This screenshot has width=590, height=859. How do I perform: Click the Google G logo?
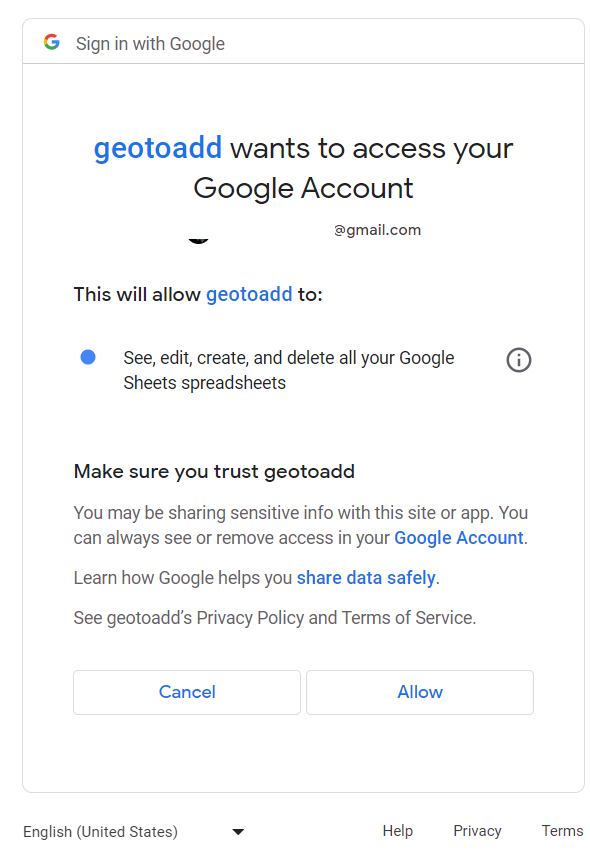[51, 42]
